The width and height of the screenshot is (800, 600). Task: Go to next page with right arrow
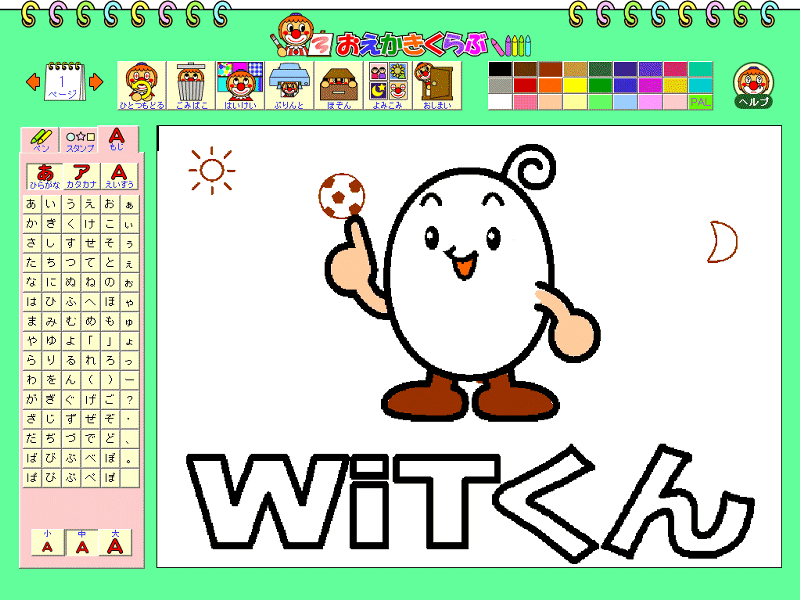[96, 82]
